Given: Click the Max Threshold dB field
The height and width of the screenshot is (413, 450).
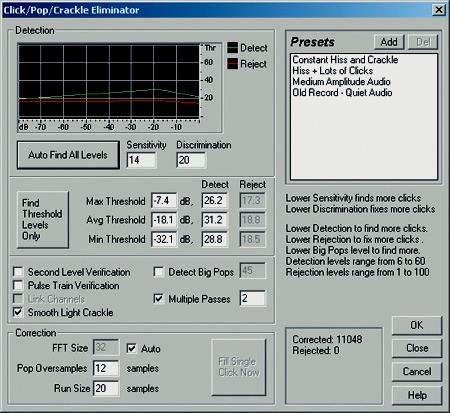Looking at the screenshot, I should coord(164,201).
